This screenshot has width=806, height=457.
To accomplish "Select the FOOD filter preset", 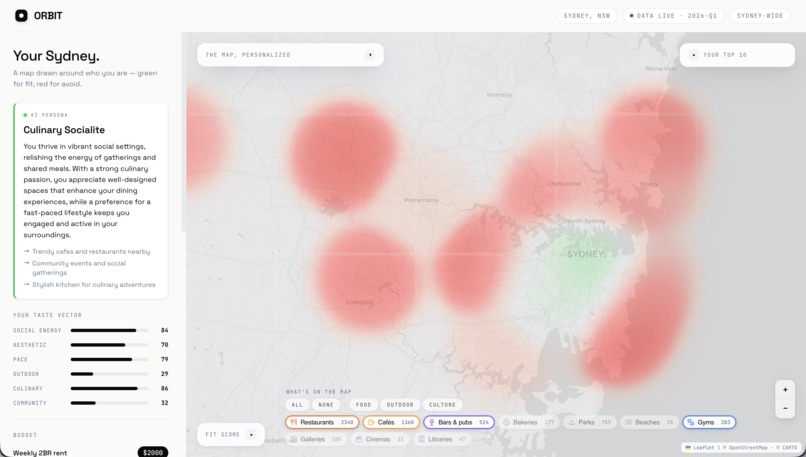I will [363, 405].
